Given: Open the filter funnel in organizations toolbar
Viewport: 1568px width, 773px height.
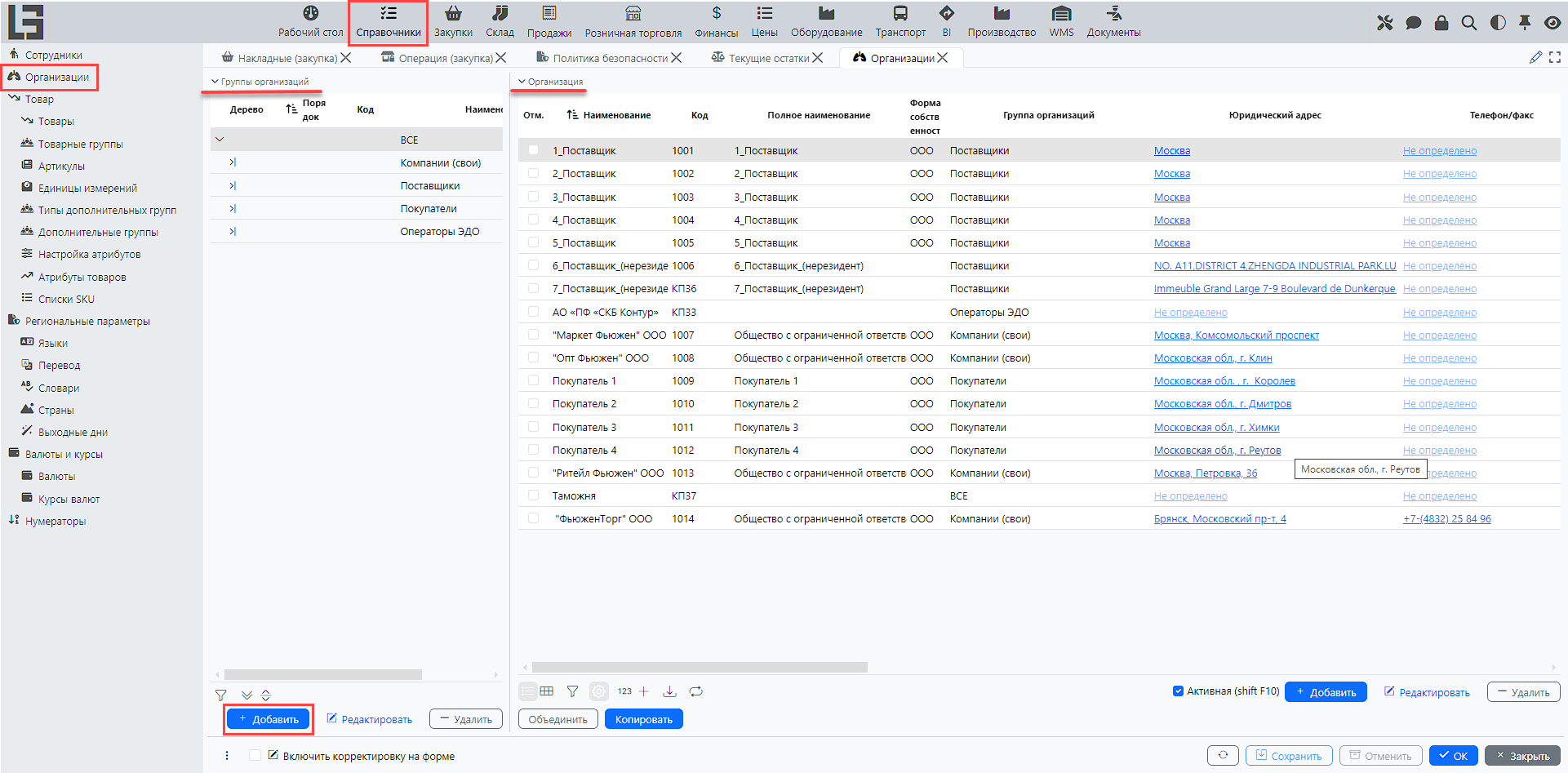Looking at the screenshot, I should tap(573, 691).
